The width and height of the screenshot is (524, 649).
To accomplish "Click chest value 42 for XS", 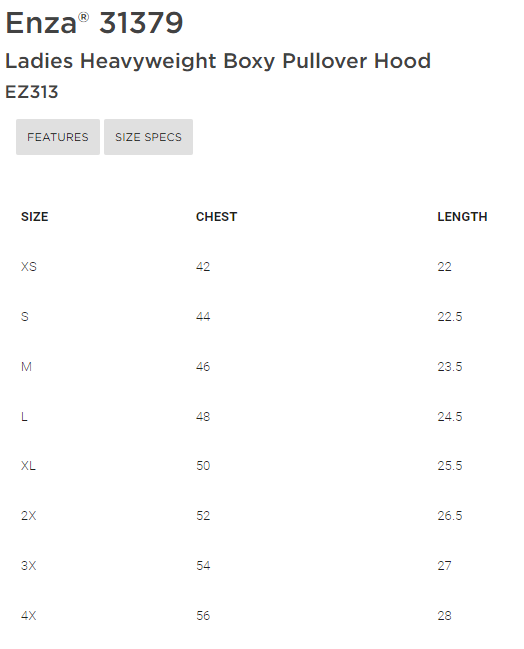I will point(203,267).
